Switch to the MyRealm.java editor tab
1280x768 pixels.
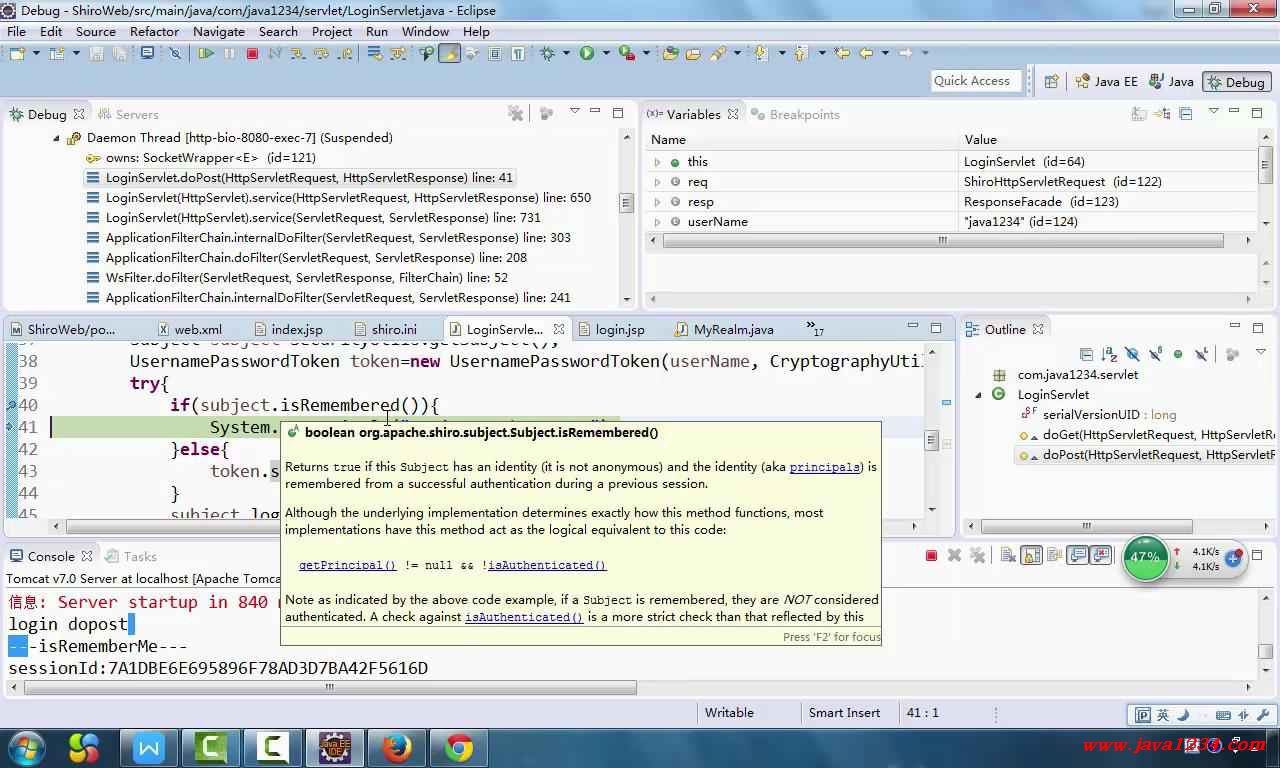[724, 329]
